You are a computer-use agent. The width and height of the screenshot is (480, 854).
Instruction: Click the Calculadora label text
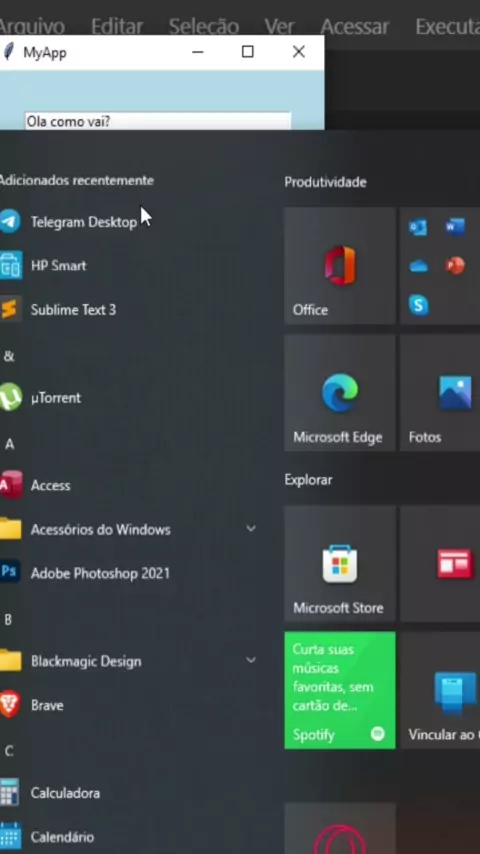tap(65, 793)
